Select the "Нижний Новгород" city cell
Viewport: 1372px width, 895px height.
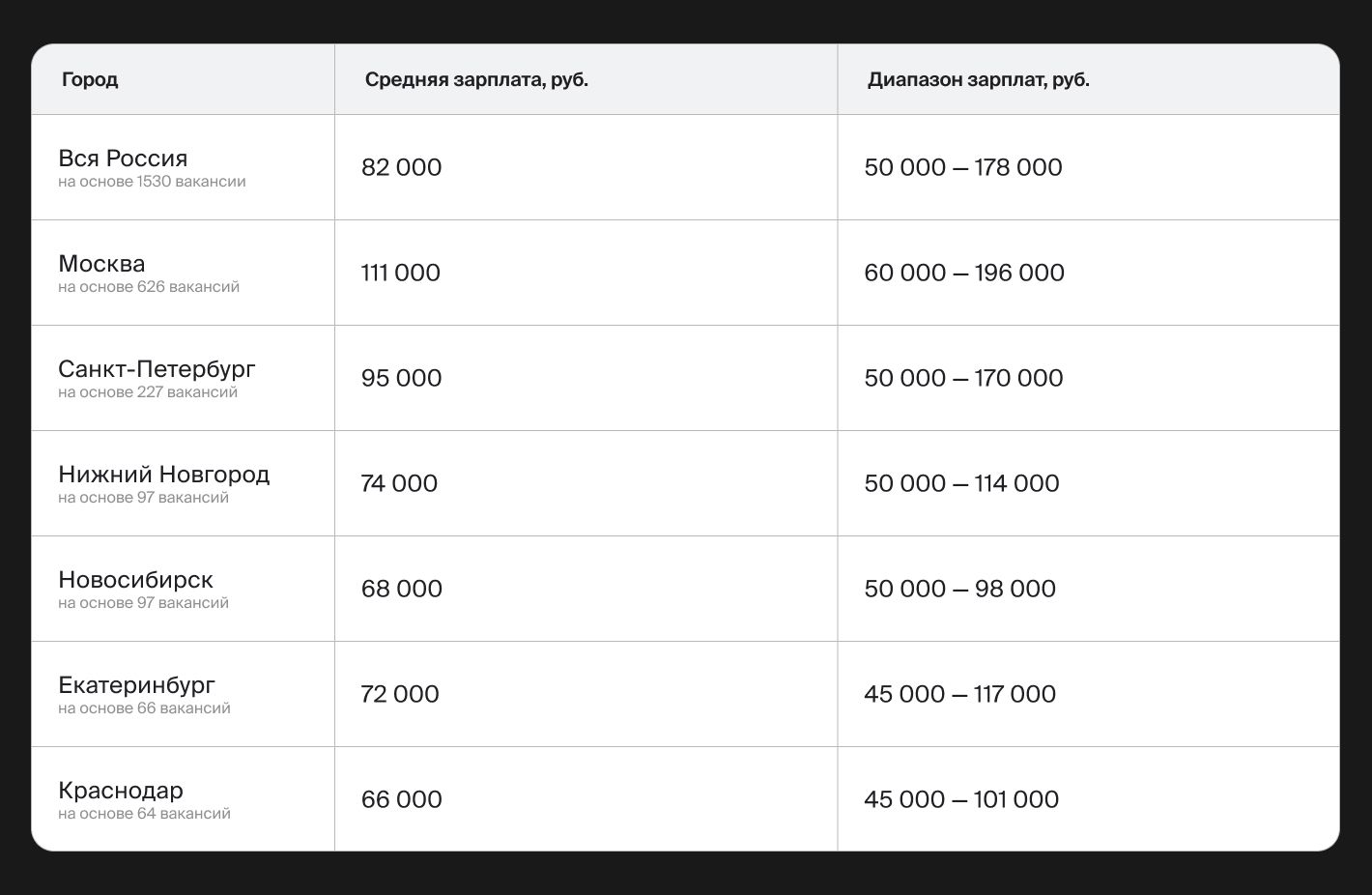(163, 475)
